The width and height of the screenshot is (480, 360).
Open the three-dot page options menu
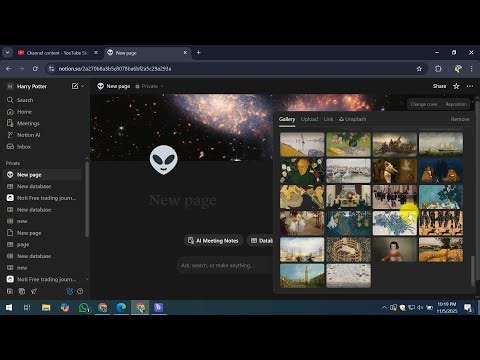tap(470, 86)
